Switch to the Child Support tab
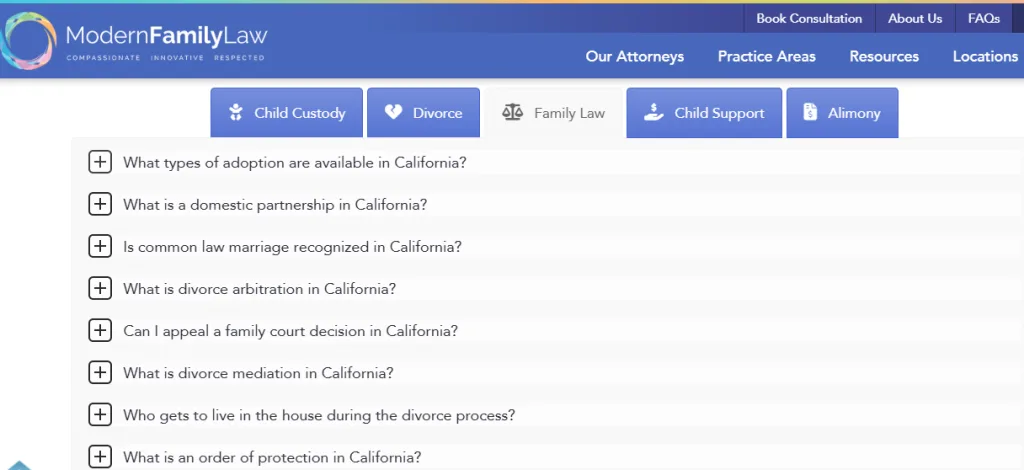Image resolution: width=1024 pixels, height=470 pixels. click(705, 113)
